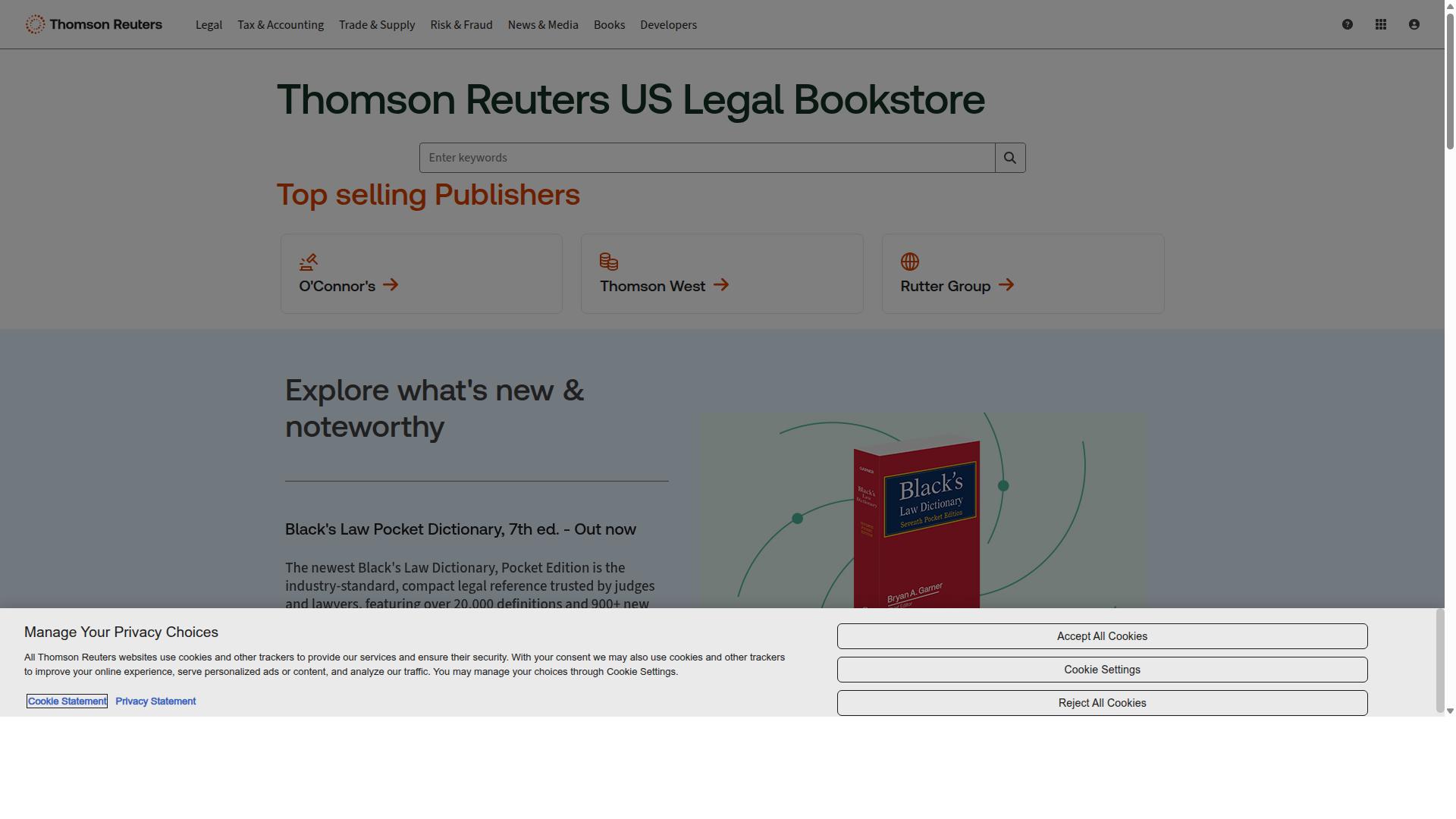Click the search magnifier button
Image resolution: width=1456 pixels, height=819 pixels.
point(1010,158)
